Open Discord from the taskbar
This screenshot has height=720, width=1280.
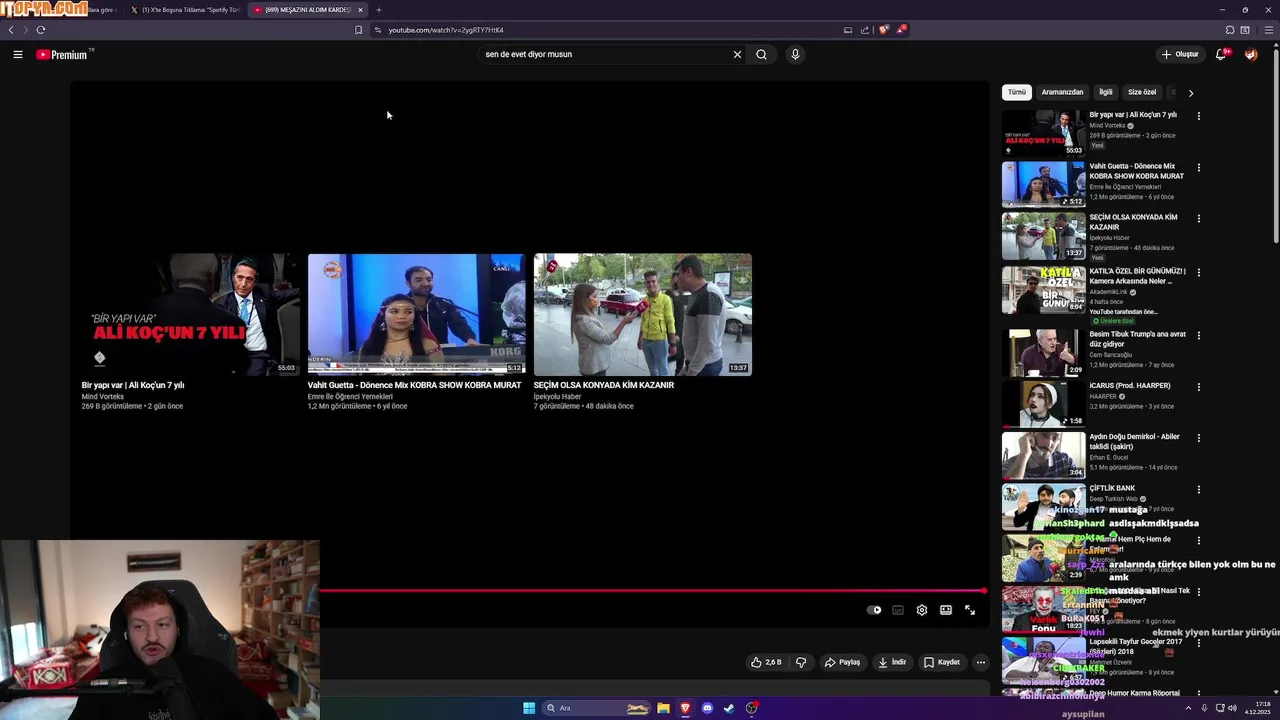coord(707,708)
